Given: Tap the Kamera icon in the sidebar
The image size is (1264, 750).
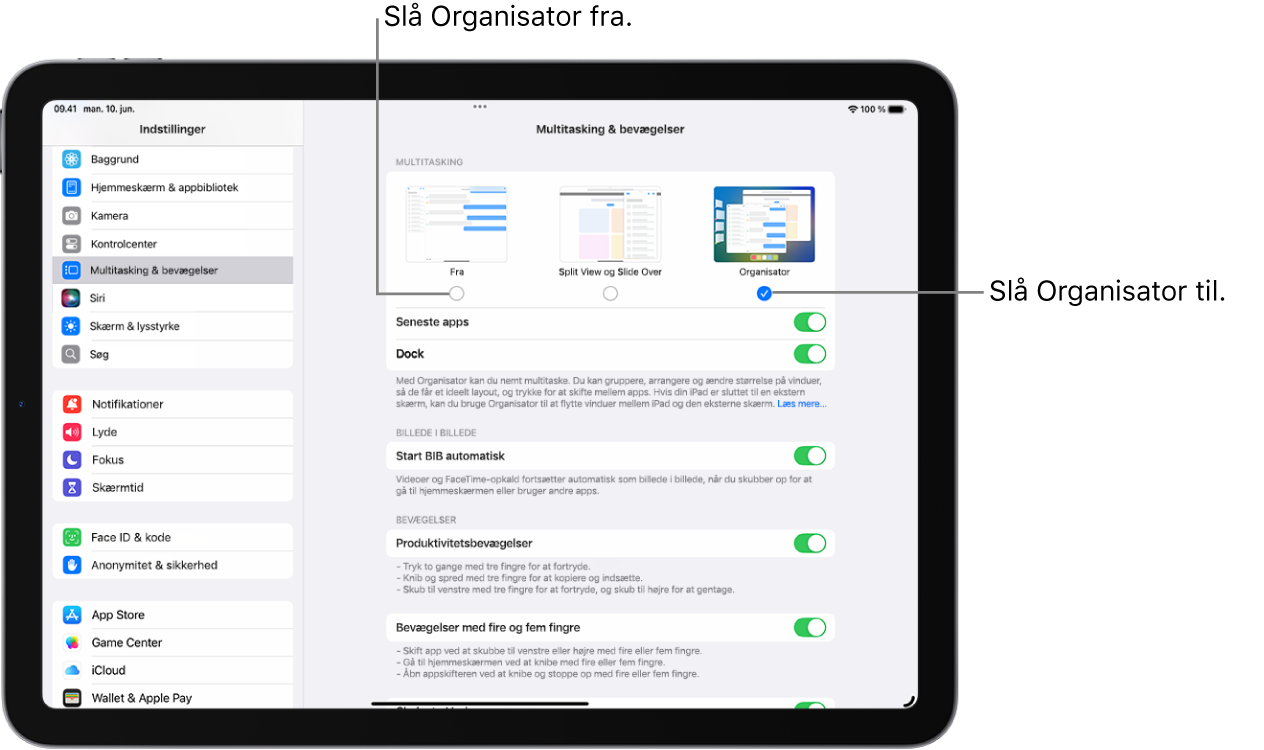Looking at the screenshot, I should (71, 215).
